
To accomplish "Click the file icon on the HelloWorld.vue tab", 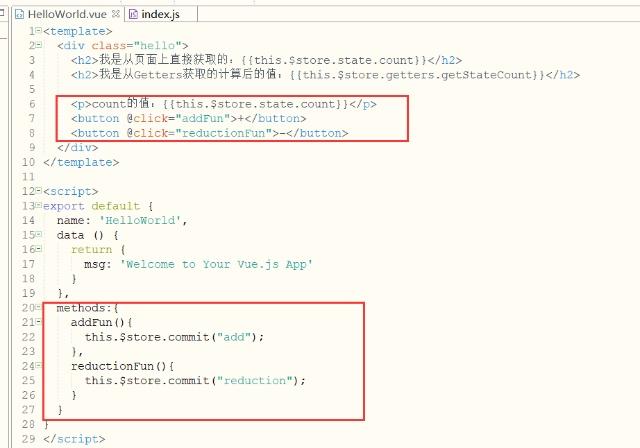I will (20, 14).
